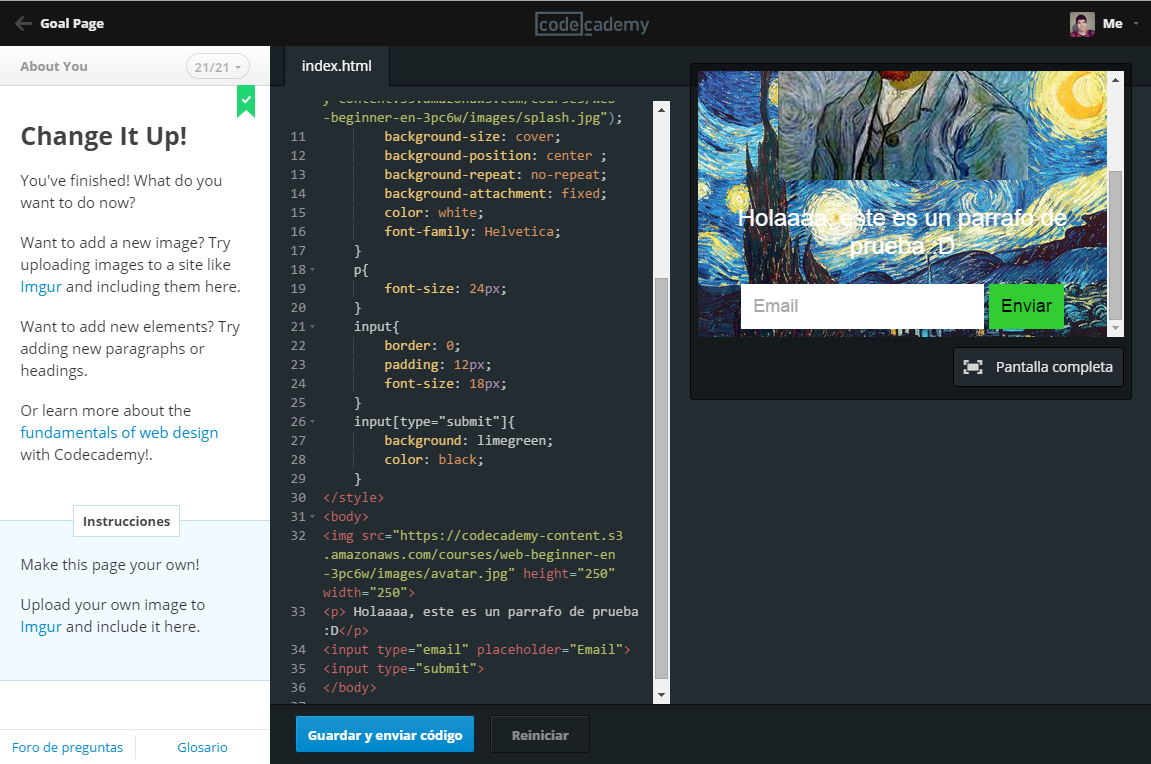The width and height of the screenshot is (1151, 764).
Task: Open the 21/21 lesson progress dropdown
Action: tap(217, 67)
